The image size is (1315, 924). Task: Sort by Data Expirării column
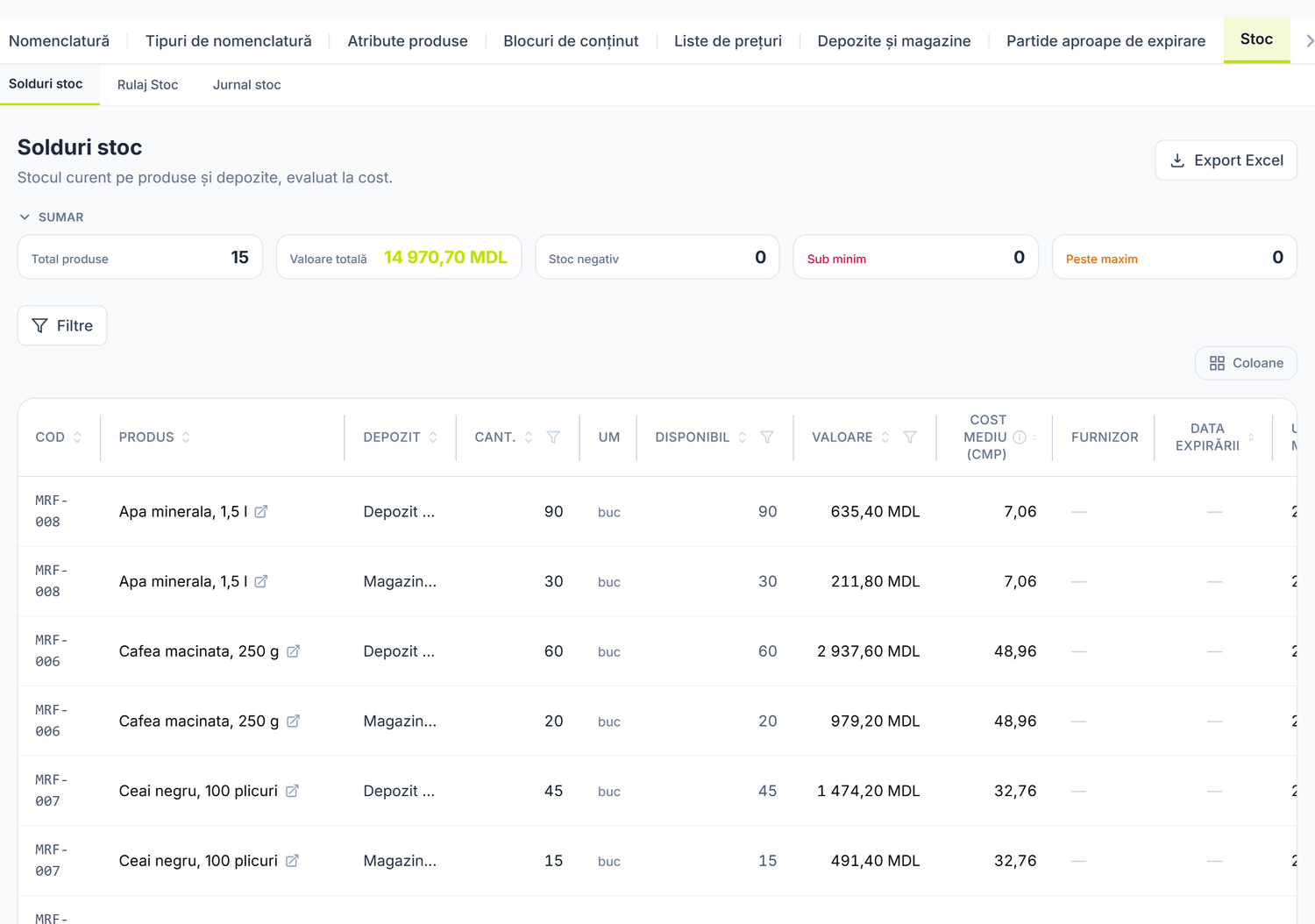click(x=1251, y=437)
